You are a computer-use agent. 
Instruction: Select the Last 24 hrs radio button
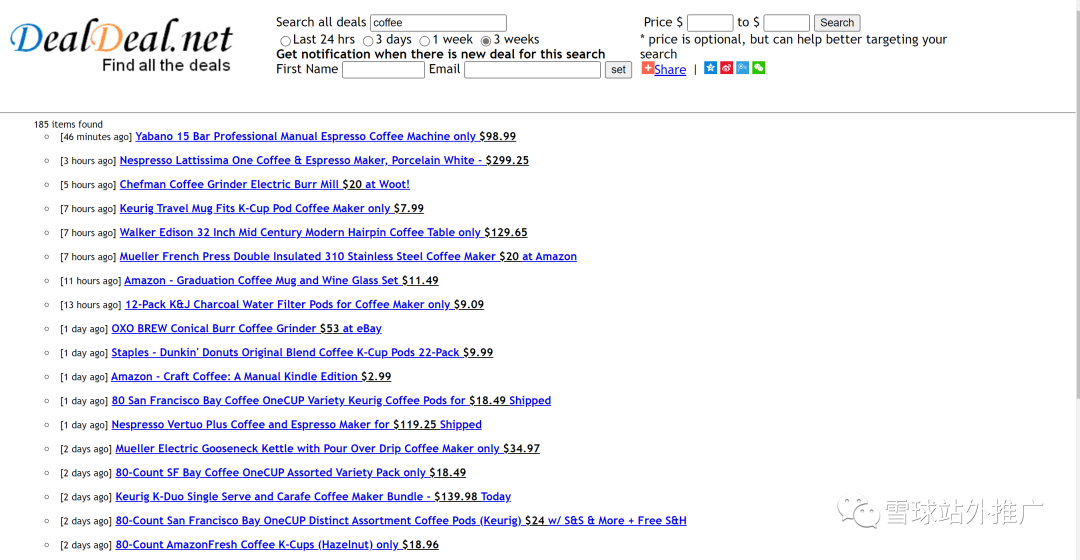click(x=285, y=41)
